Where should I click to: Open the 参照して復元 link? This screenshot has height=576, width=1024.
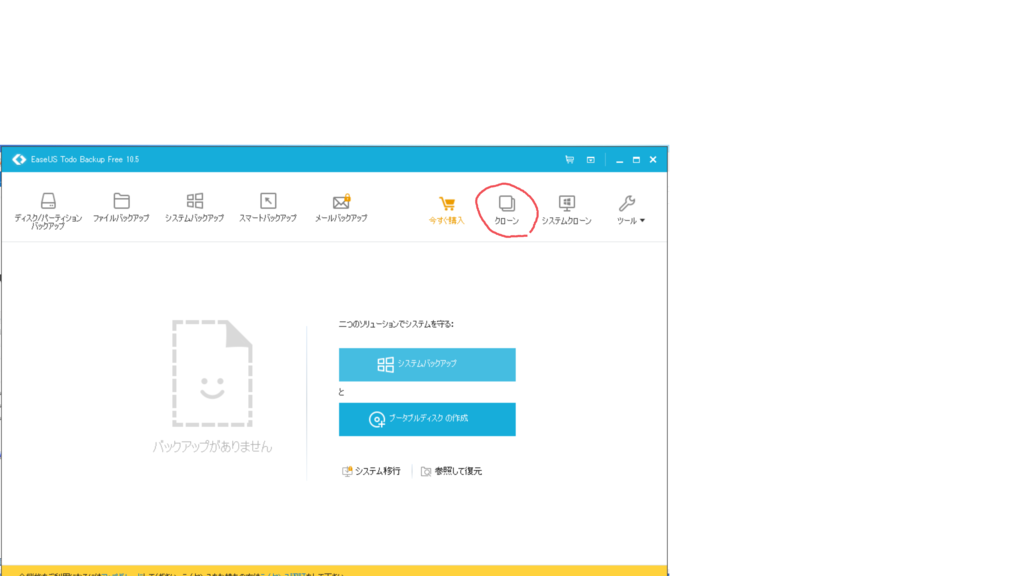(x=451, y=471)
